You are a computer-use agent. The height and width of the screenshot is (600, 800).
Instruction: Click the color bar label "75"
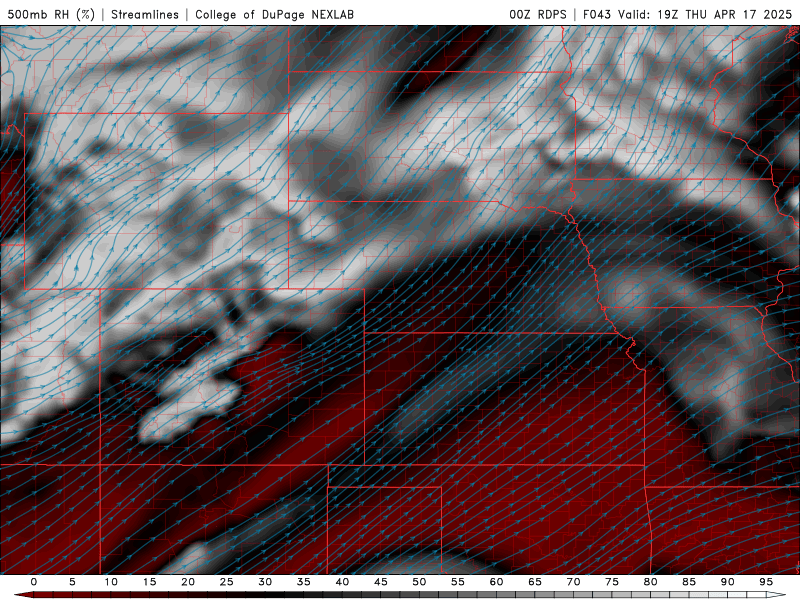tap(612, 582)
